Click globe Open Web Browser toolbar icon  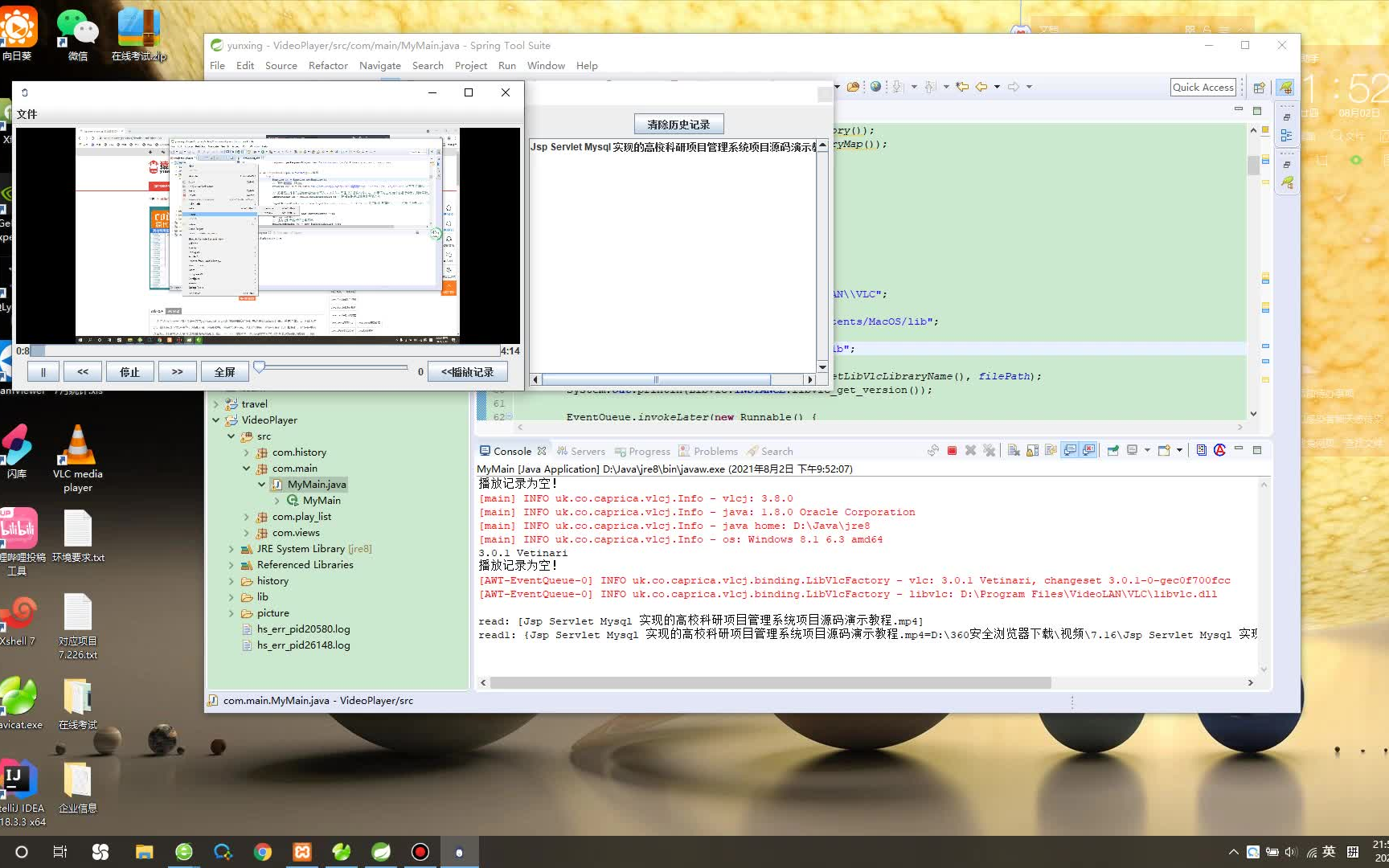pyautogui.click(x=875, y=87)
